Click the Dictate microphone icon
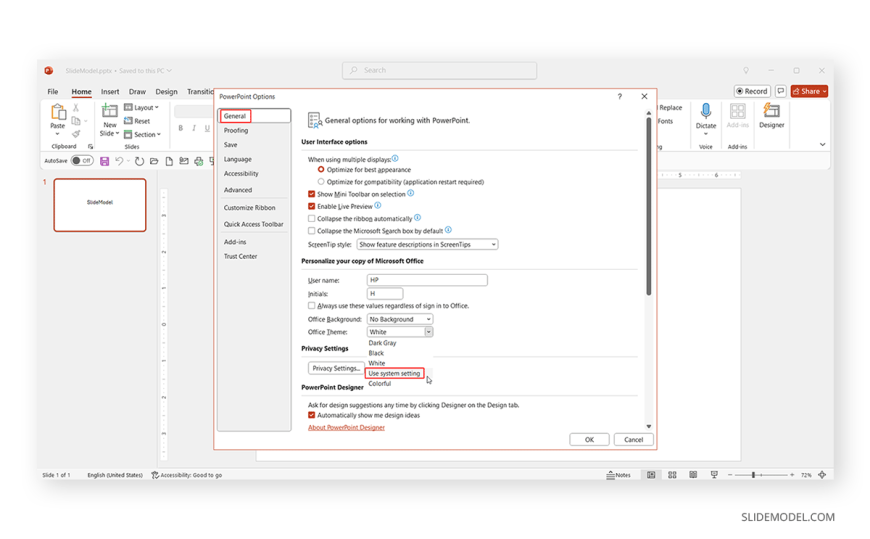 click(706, 112)
